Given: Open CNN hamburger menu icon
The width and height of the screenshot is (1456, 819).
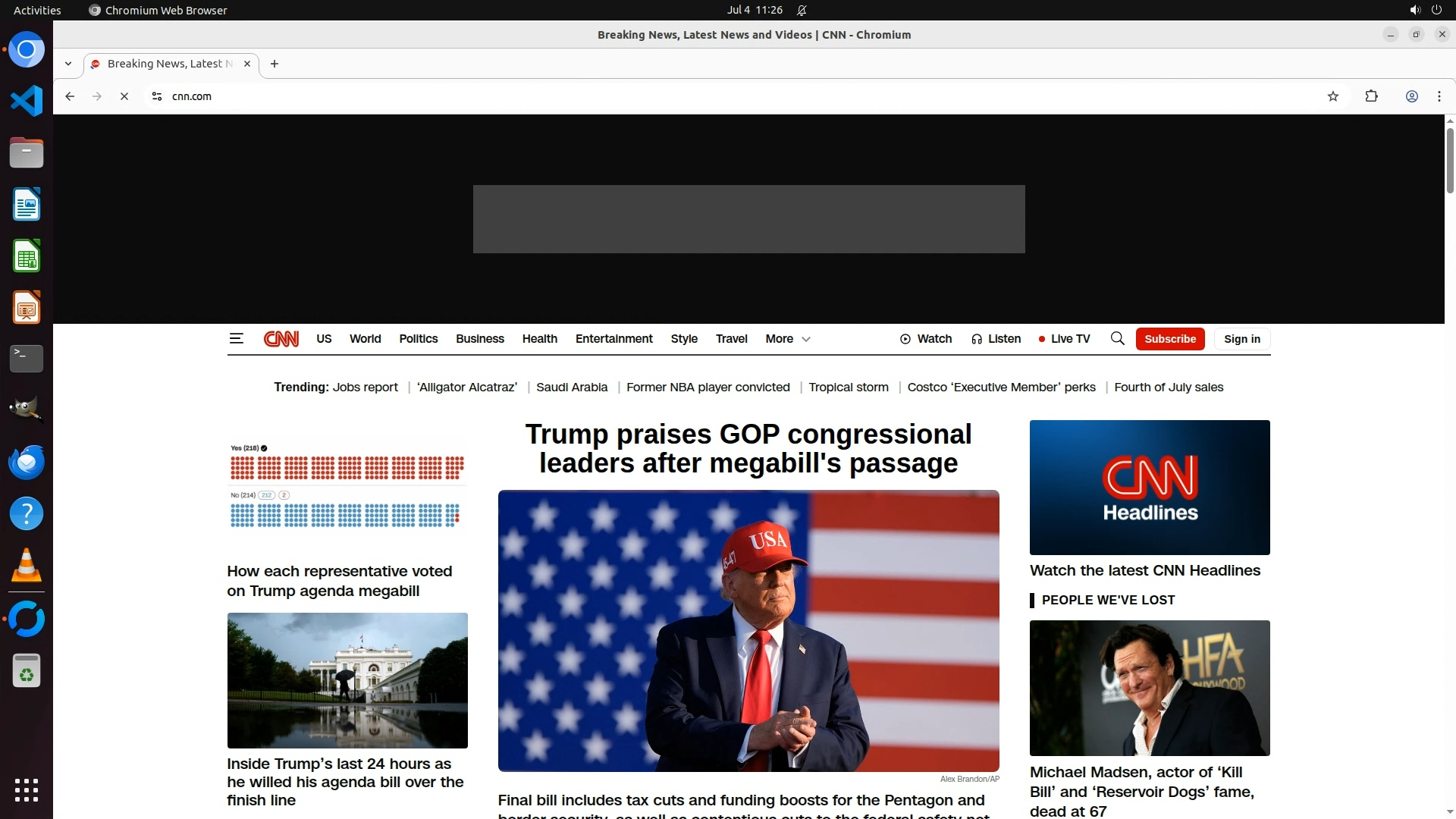Looking at the screenshot, I should (x=236, y=339).
